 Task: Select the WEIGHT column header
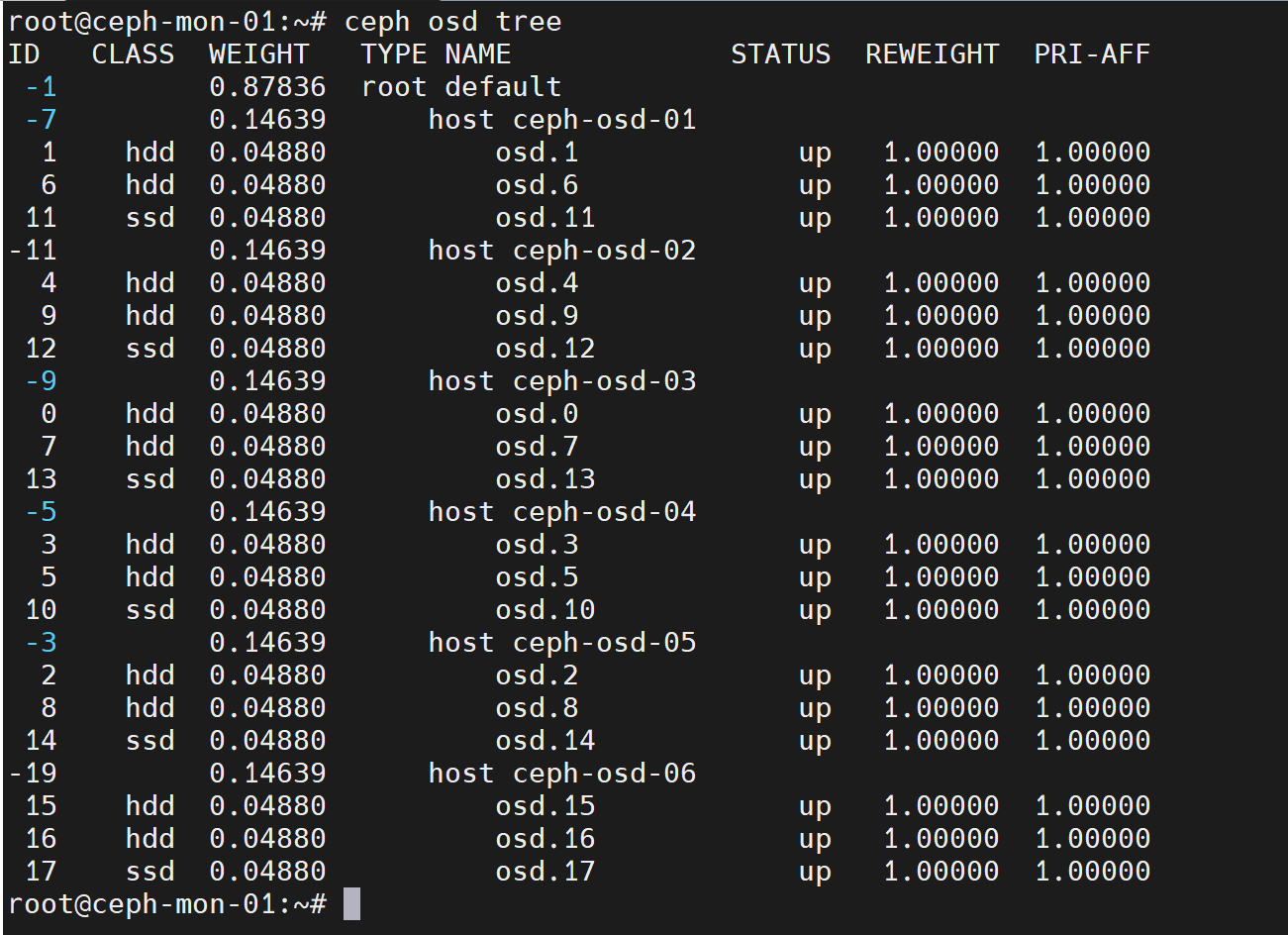click(258, 53)
